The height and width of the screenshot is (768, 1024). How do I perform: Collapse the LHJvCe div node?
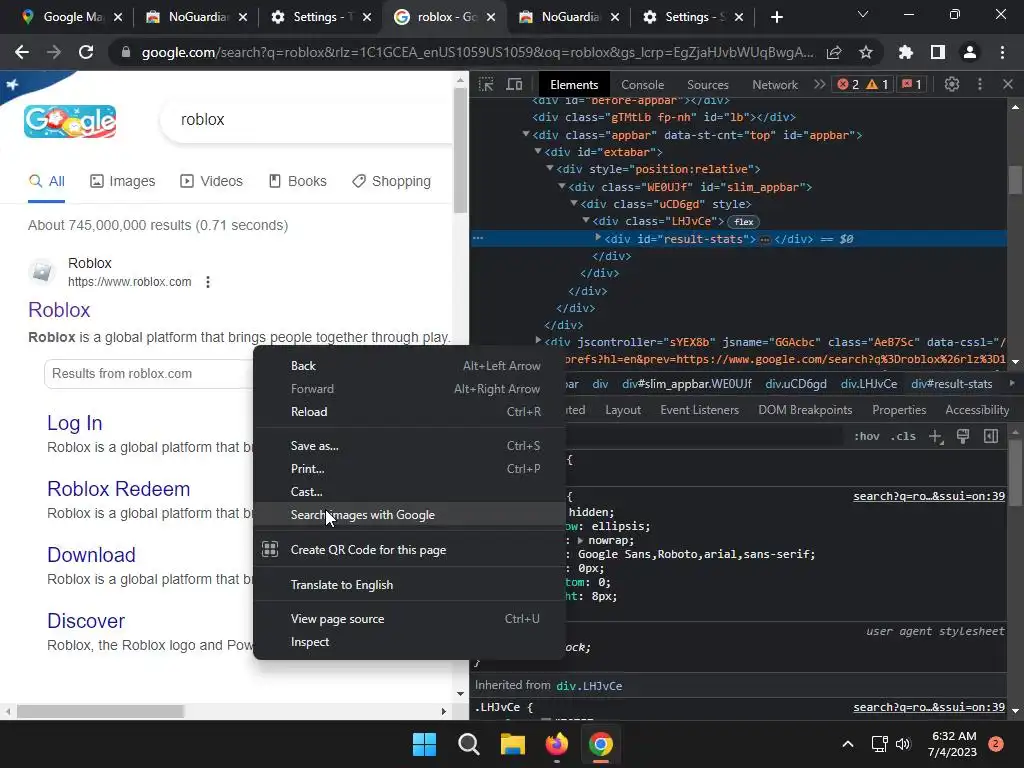click(x=586, y=221)
